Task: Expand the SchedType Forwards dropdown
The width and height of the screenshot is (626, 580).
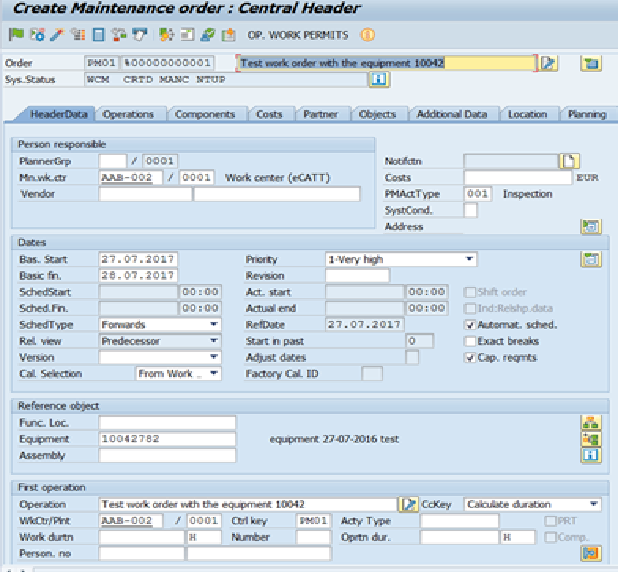Action: click(x=213, y=325)
